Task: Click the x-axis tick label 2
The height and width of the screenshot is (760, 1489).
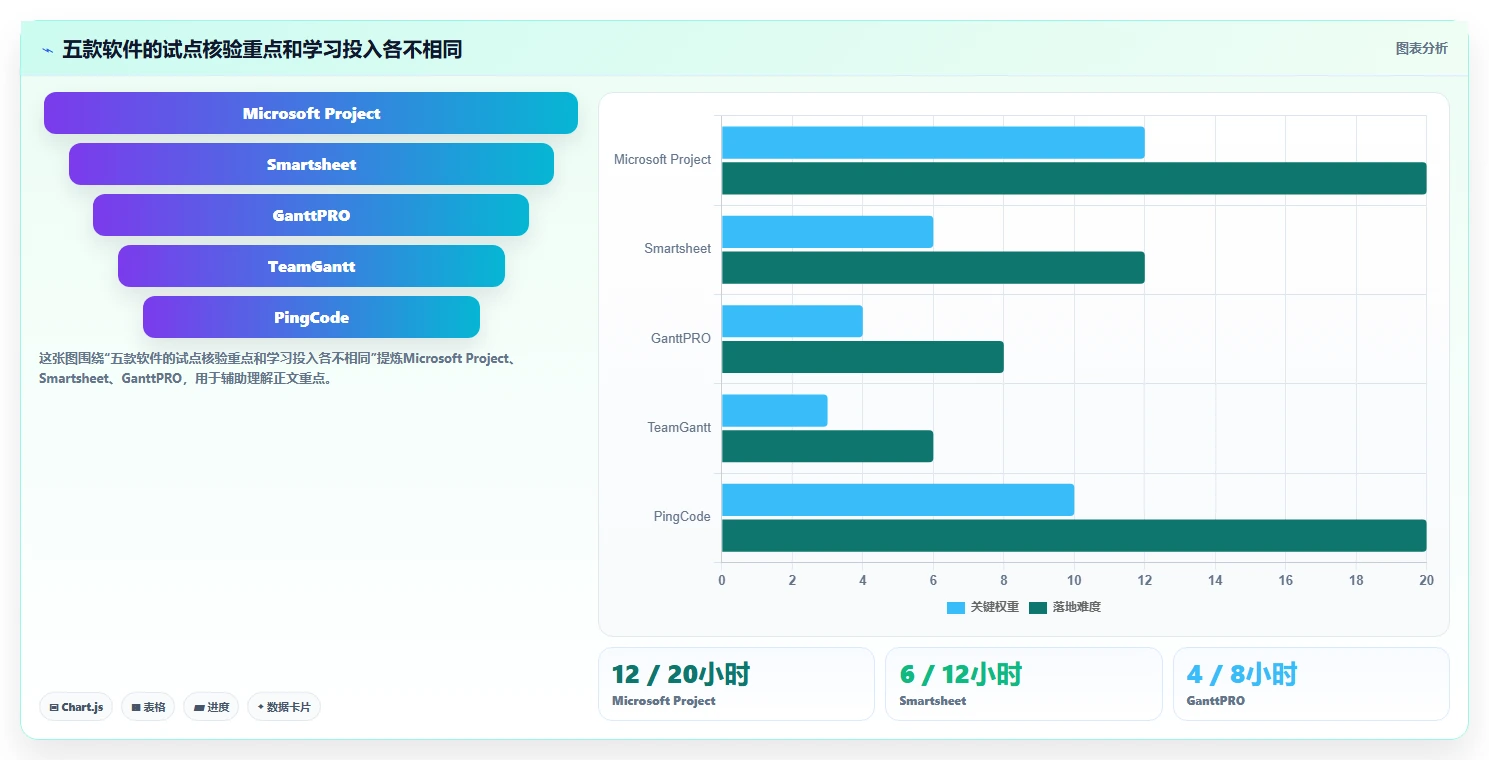Action: point(792,580)
